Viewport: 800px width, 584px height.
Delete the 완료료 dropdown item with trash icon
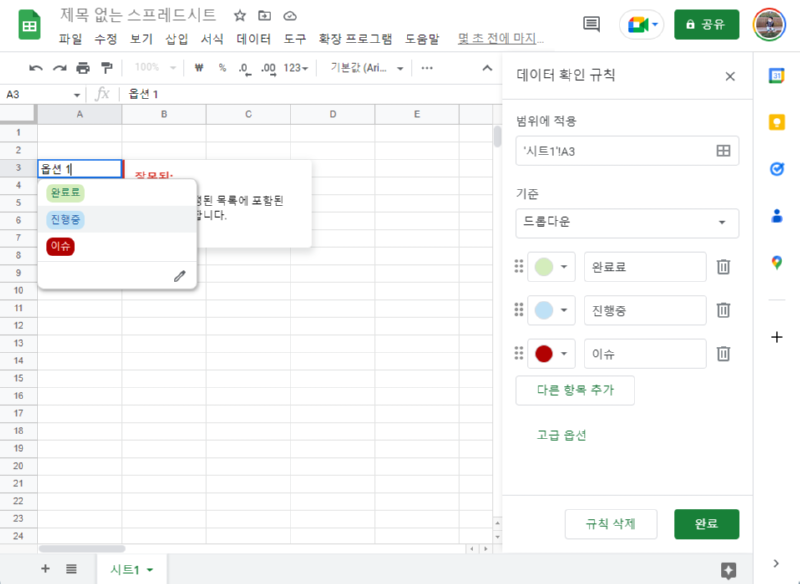coord(723,267)
